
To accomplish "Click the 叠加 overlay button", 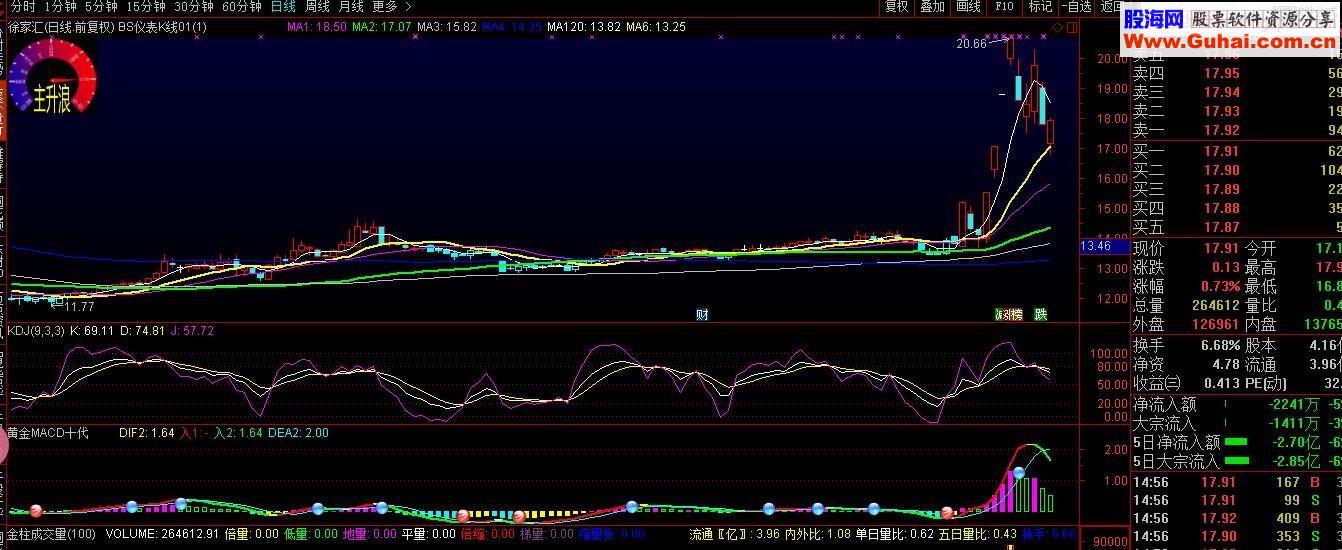I will coord(933,6).
